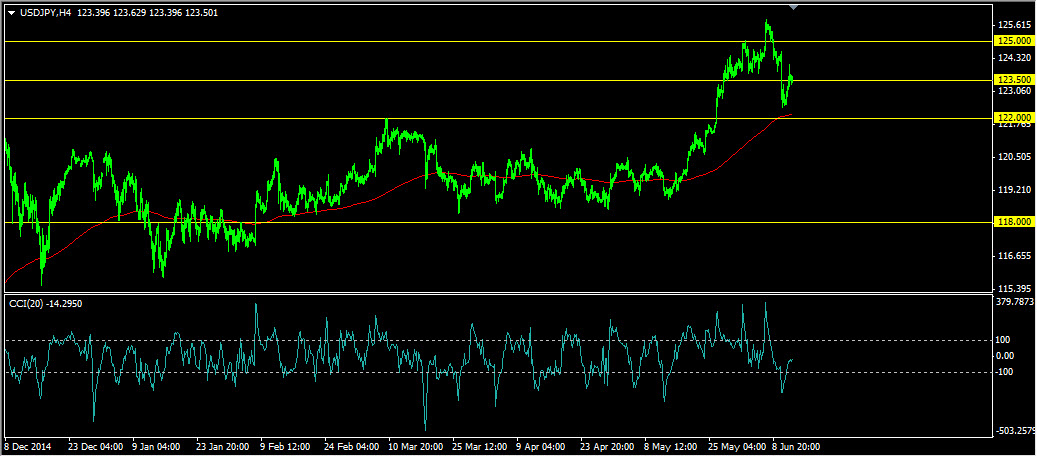Click the 23 Jan 20:00 time label
1037x457 pixels.
[x=221, y=446]
